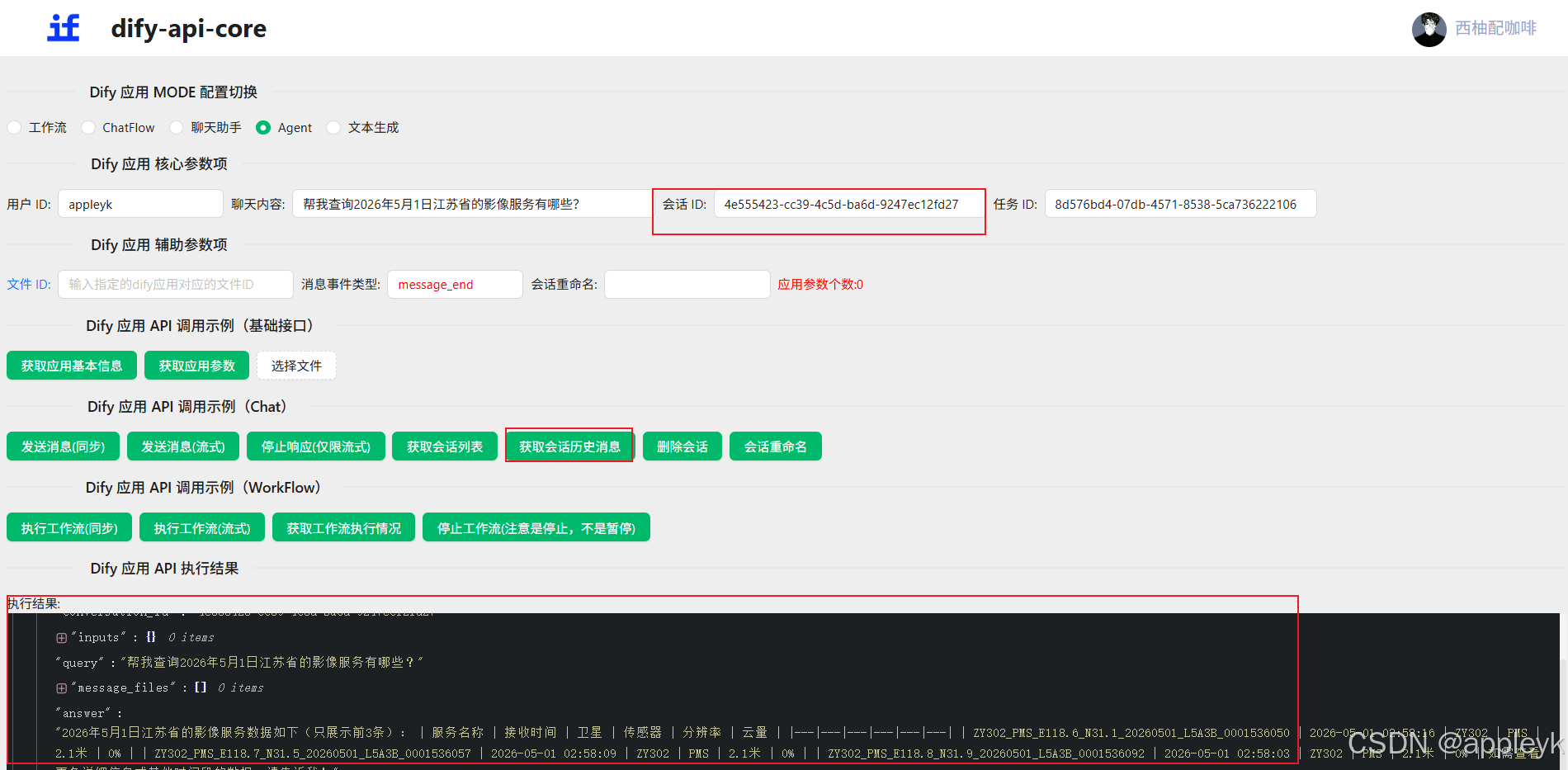This screenshot has height=770, width=1568.
Task: Expand the message_files node in results
Action: (x=61, y=688)
